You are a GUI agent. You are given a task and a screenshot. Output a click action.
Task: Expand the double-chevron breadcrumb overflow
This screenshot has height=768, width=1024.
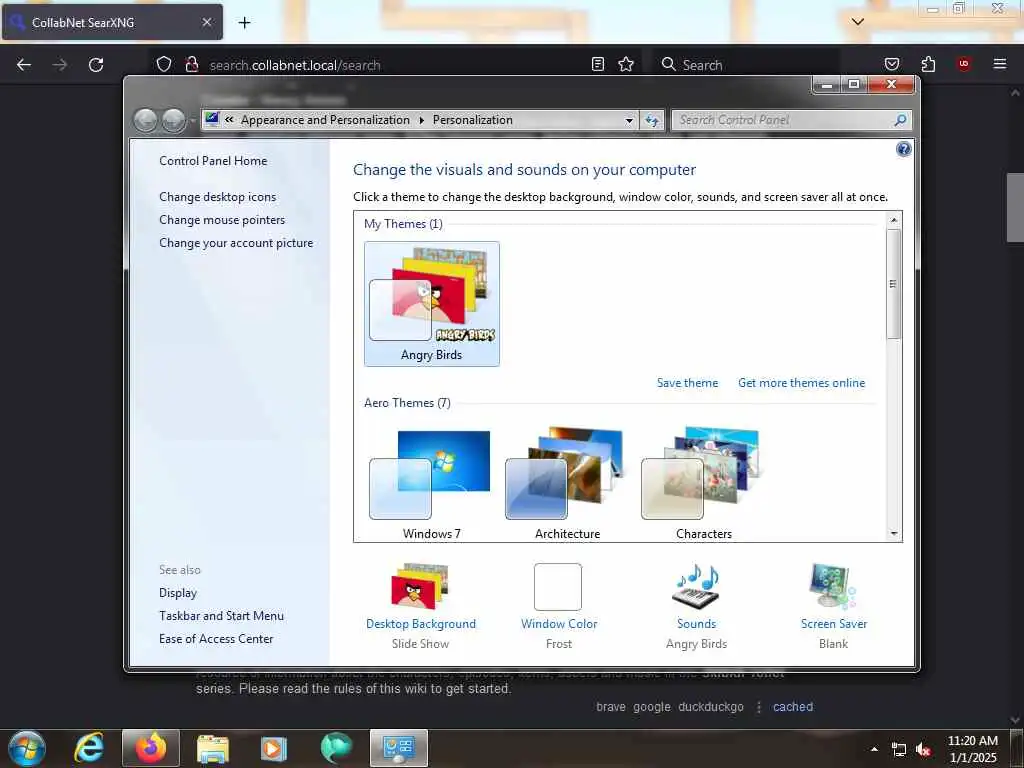coord(229,120)
